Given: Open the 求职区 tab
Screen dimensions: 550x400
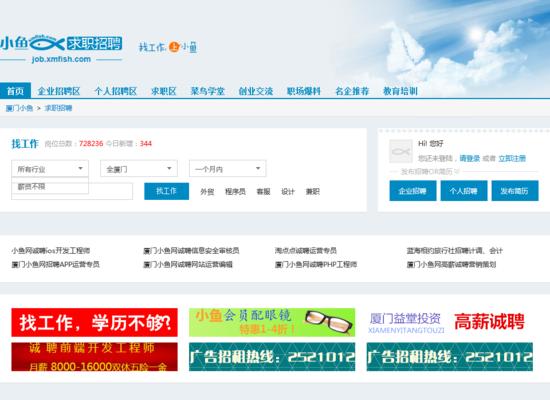Looking at the screenshot, I should [x=163, y=91].
